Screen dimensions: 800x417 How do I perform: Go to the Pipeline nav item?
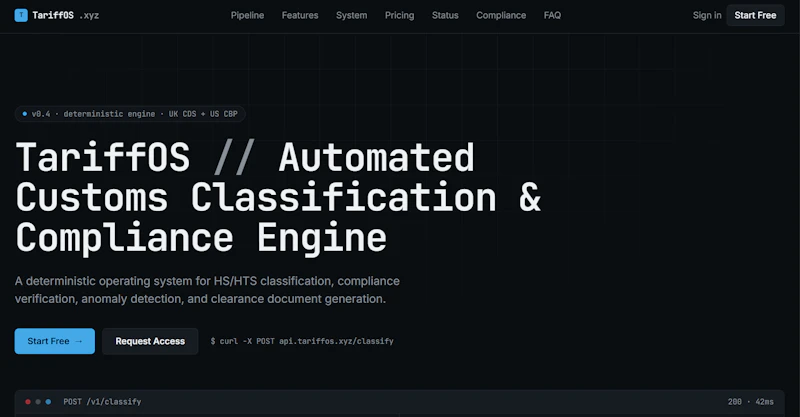[x=247, y=15]
